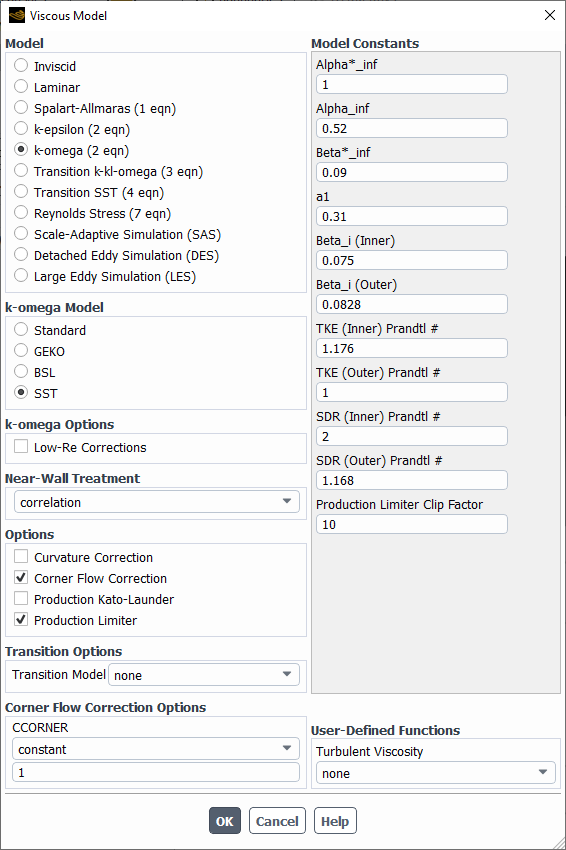Choose Reynolds Stress (7 eqn) model
The width and height of the screenshot is (566, 850).
point(21,213)
